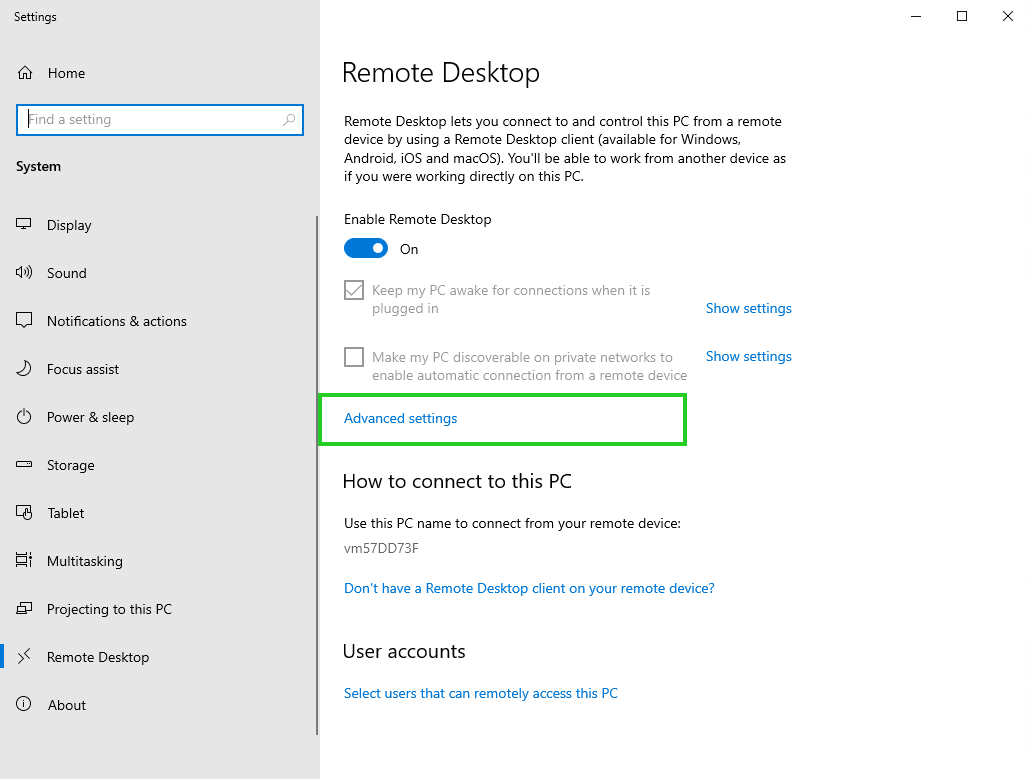The height and width of the screenshot is (779, 1031).
Task: Click the Focus assist moon icon
Action: [24, 369]
